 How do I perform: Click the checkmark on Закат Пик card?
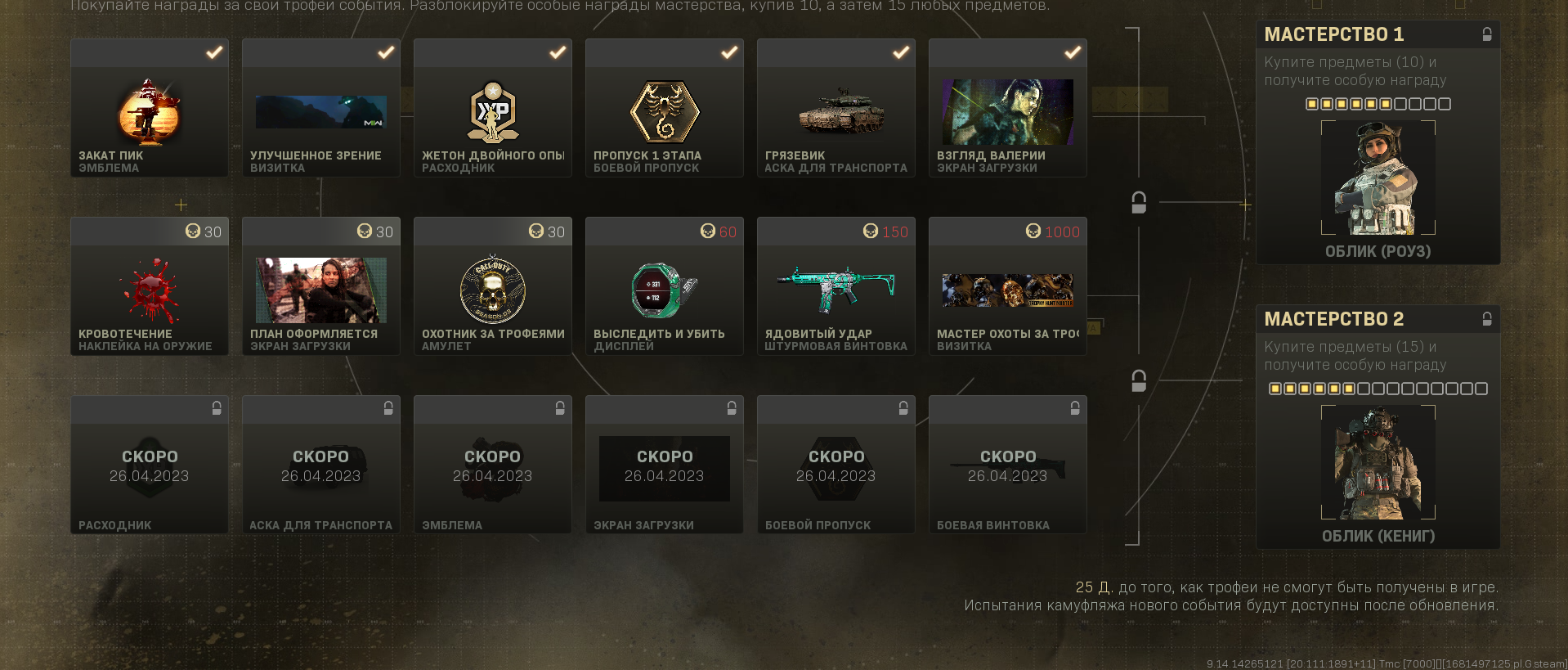point(214,52)
